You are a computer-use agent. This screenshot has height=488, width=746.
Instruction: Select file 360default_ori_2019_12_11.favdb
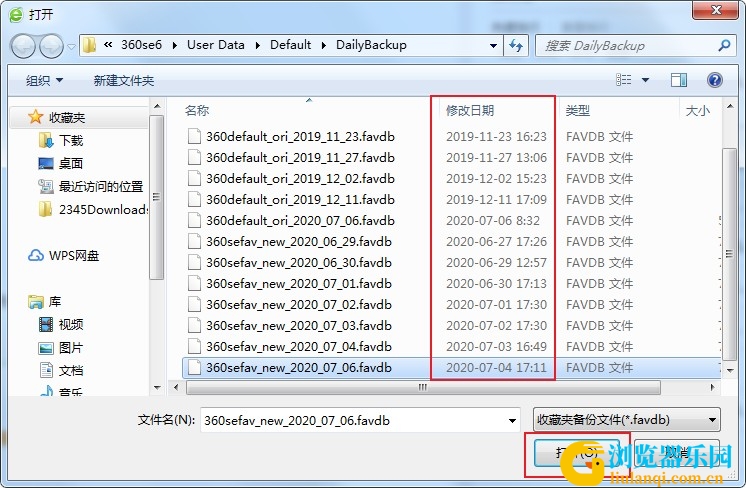(300, 199)
